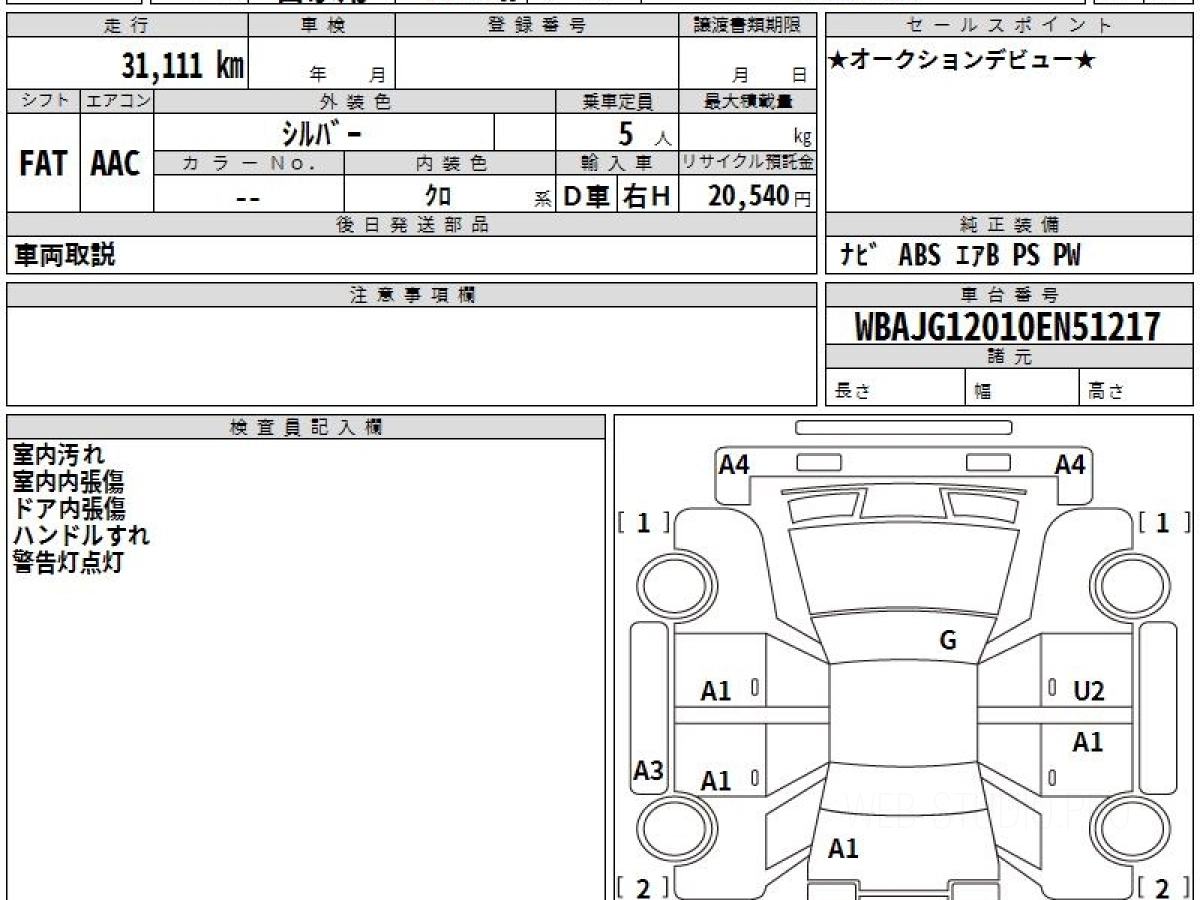Click the 車両取説 entry
Image resolution: width=1200 pixels, height=900 pixels.
[64, 255]
